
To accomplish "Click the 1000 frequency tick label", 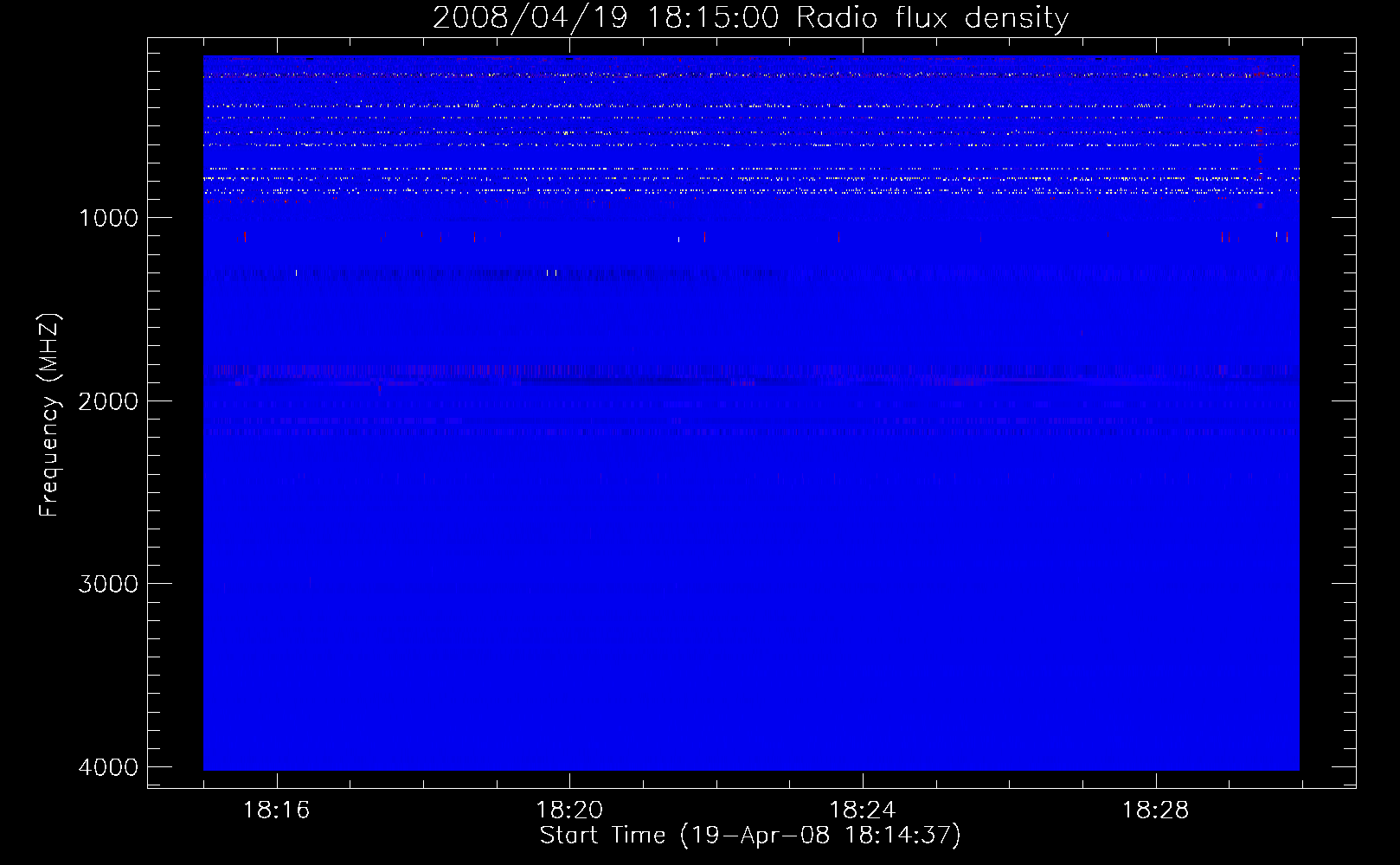I will tap(108, 218).
